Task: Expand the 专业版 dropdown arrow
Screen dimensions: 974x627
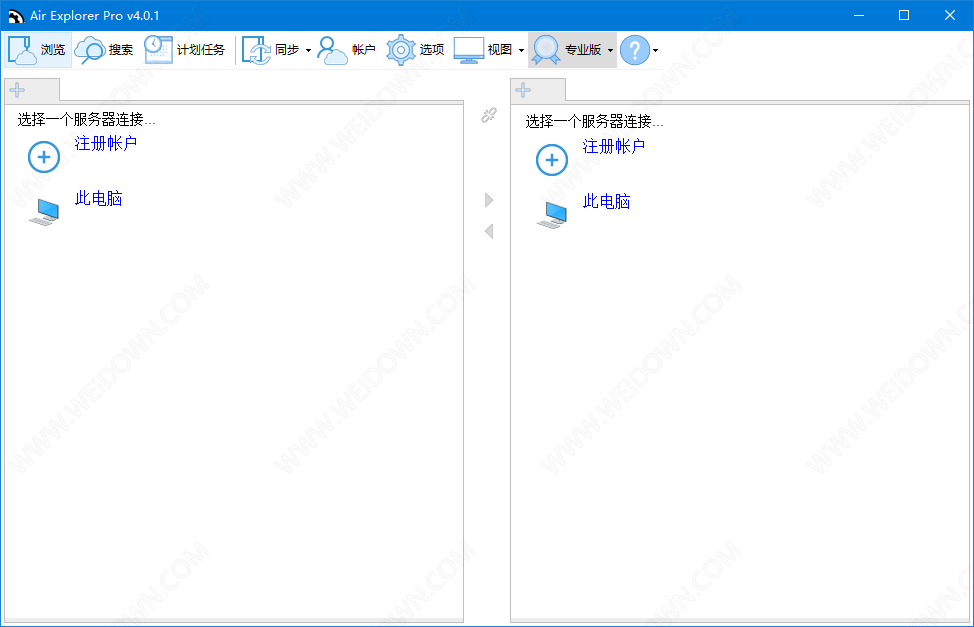Action: coord(611,50)
